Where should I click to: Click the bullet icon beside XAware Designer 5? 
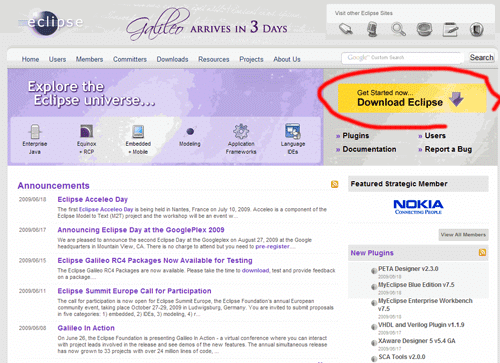374,343
